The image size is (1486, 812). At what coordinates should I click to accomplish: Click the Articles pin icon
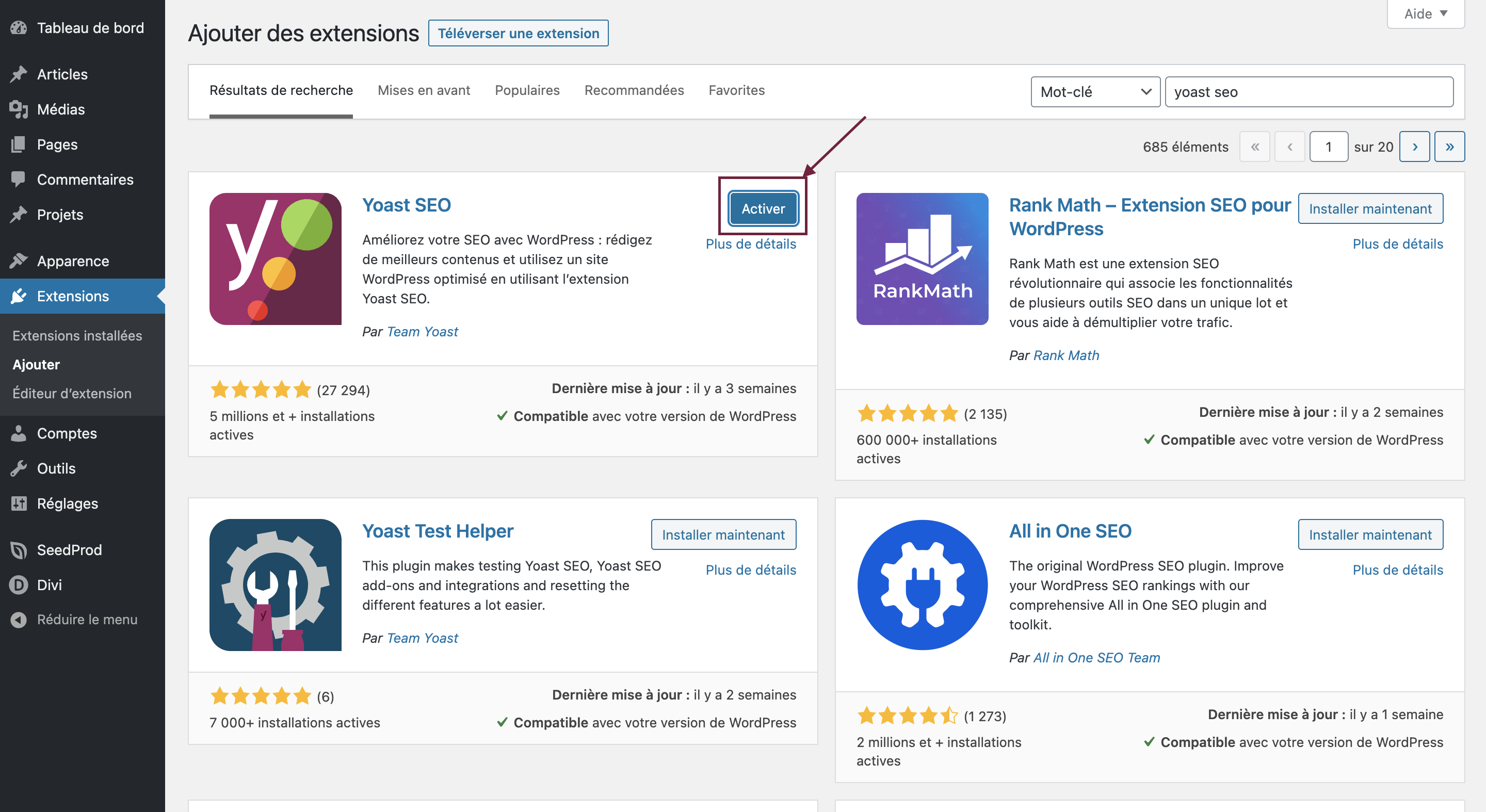(x=19, y=74)
